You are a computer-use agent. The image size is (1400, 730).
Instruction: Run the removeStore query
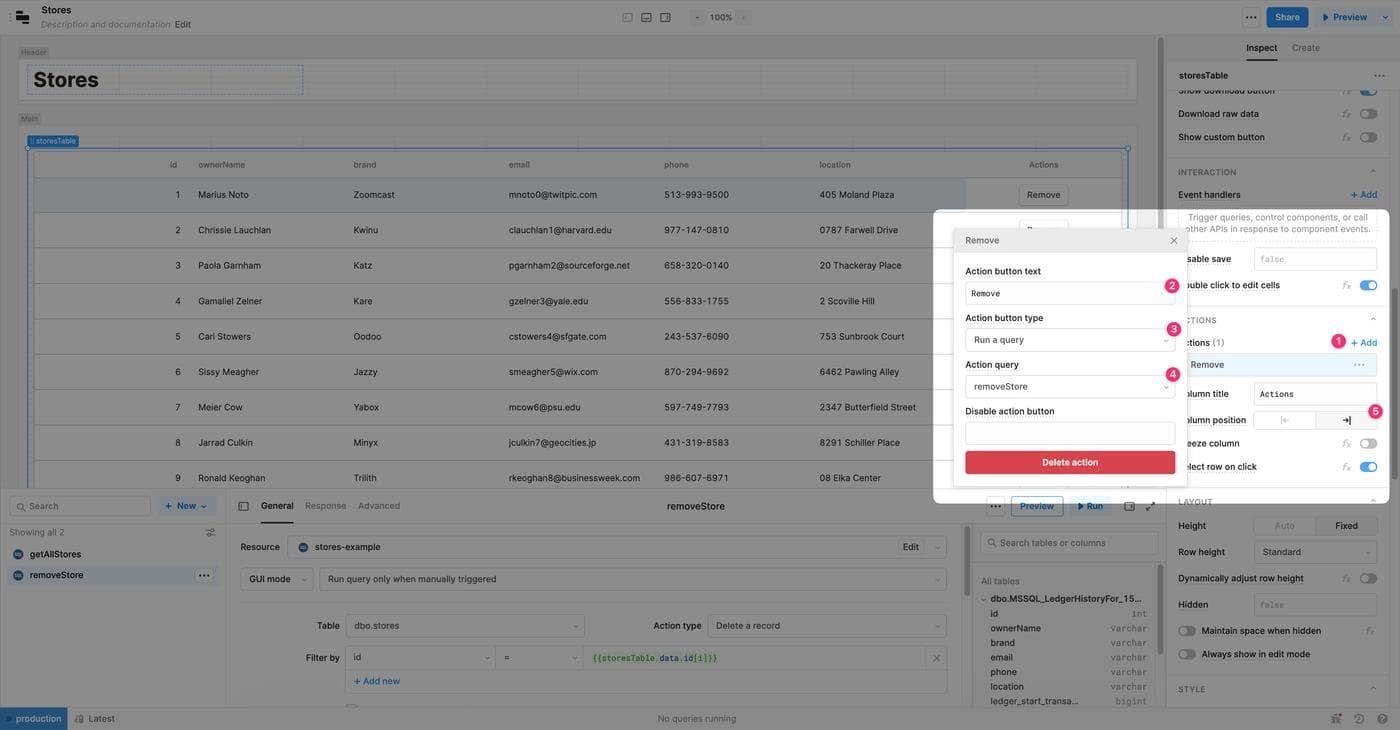1089,506
